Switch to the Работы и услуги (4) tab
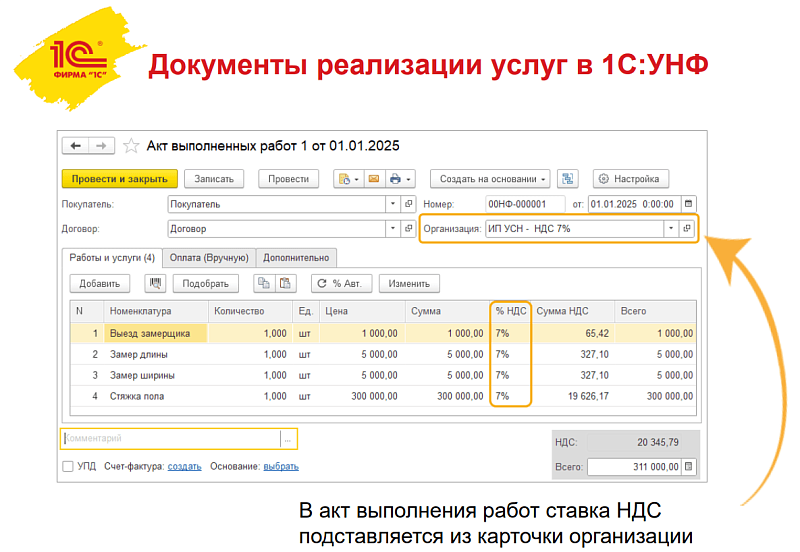The height and width of the screenshot is (552, 800). click(x=112, y=258)
